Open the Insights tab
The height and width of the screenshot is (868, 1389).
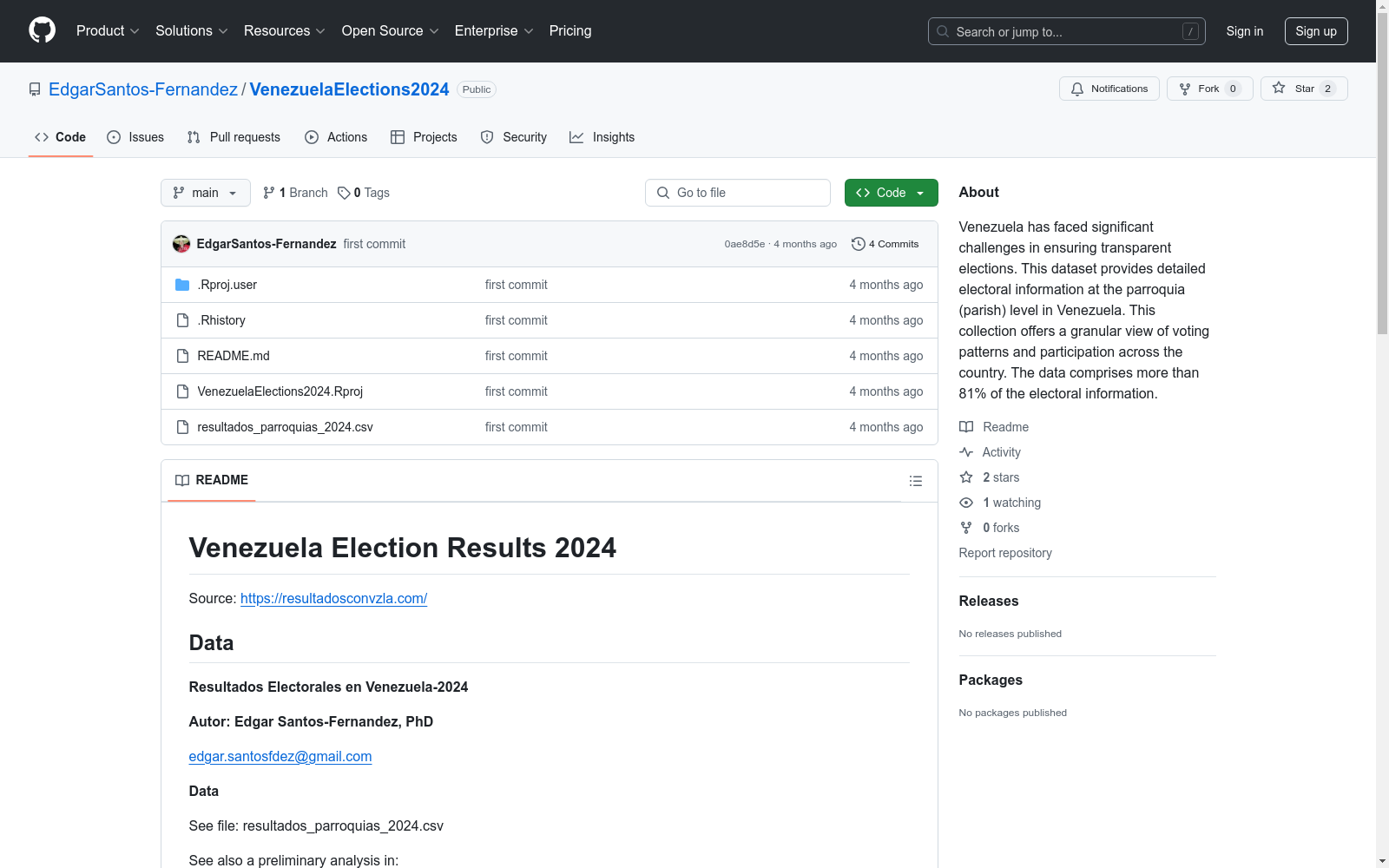[602, 137]
